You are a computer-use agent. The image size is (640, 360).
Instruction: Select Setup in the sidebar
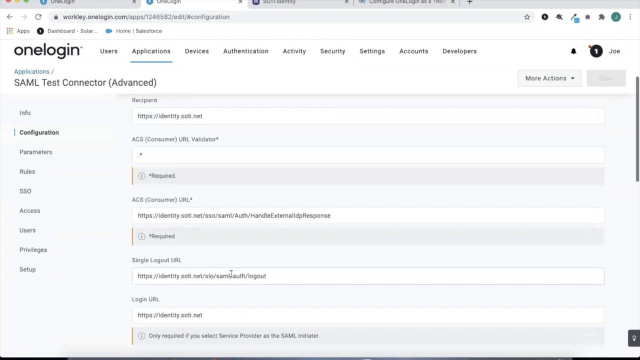click(28, 269)
